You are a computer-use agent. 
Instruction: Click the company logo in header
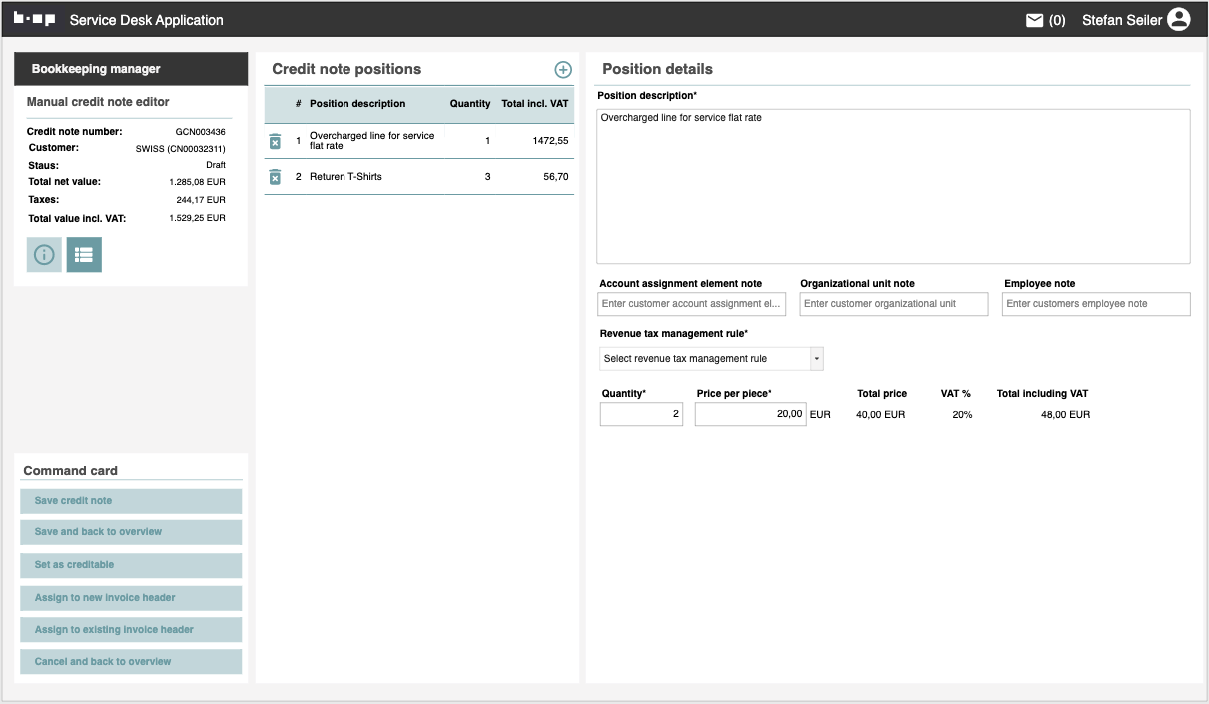(x=34, y=20)
